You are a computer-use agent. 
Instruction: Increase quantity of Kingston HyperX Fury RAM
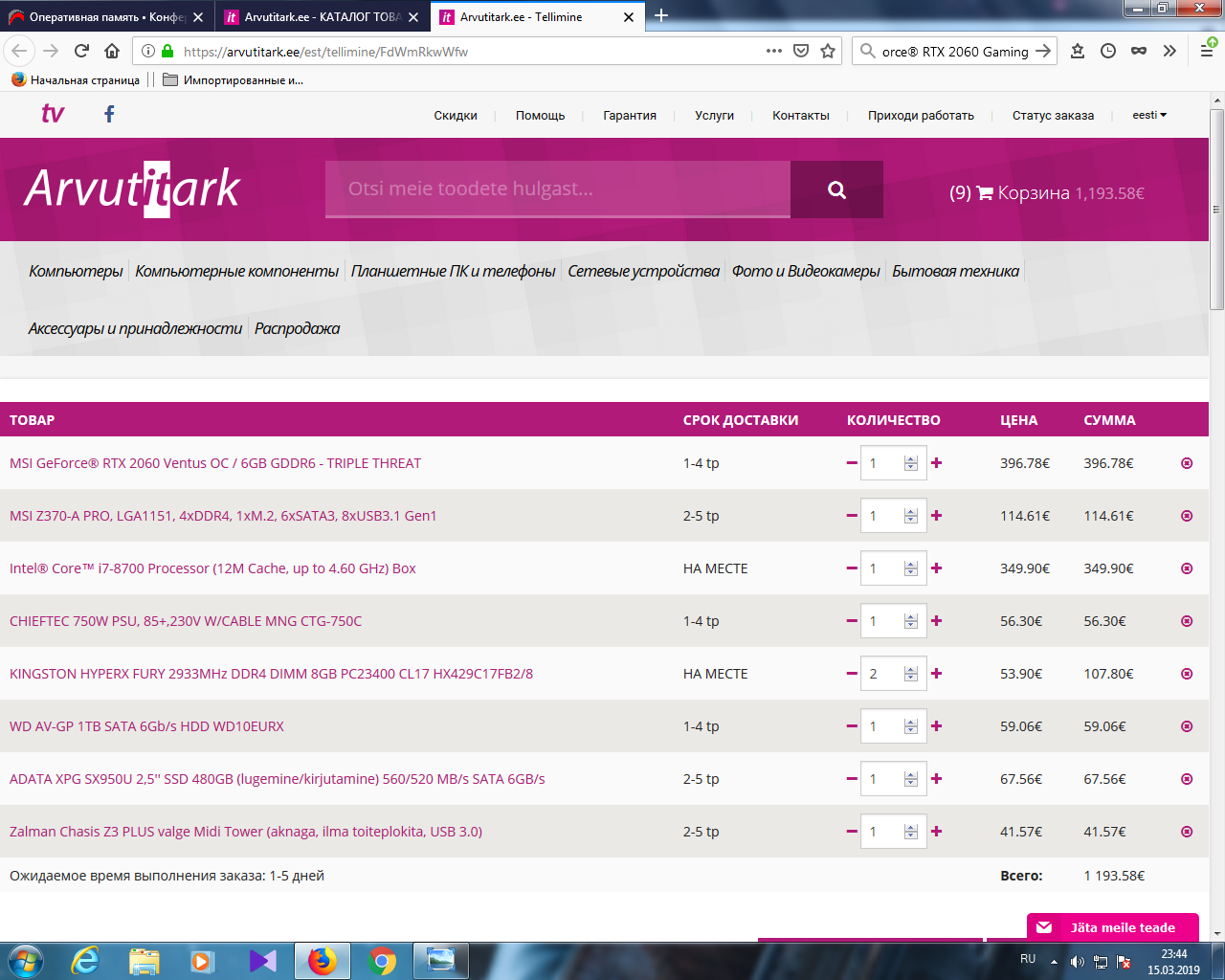(x=936, y=674)
